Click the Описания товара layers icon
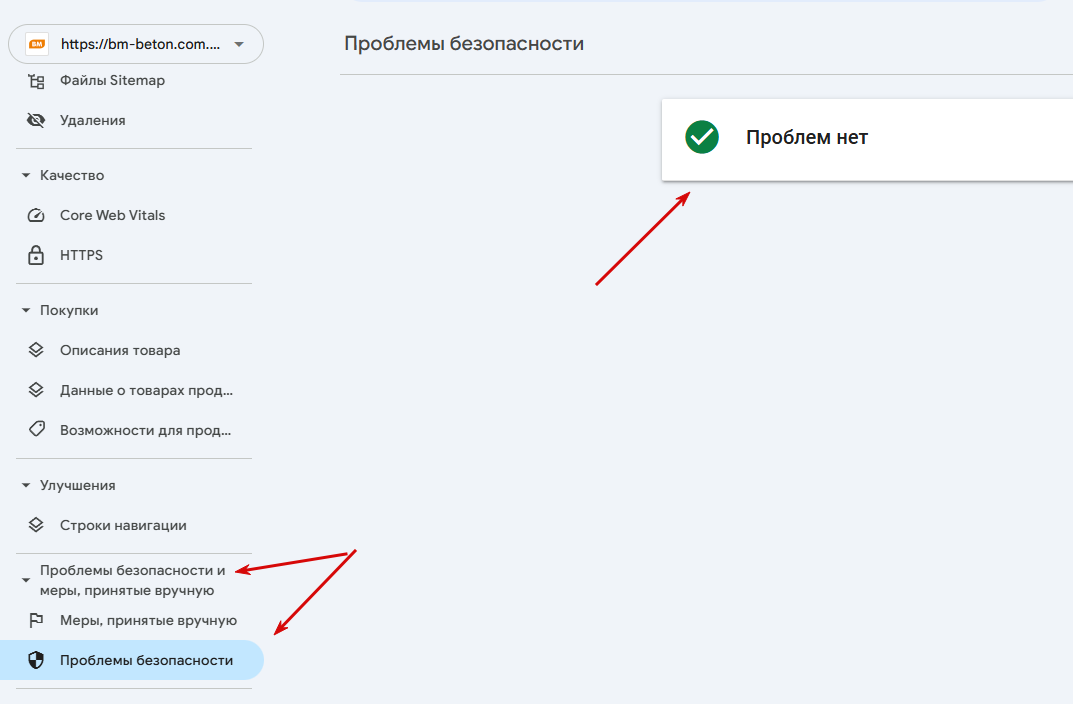The height and width of the screenshot is (704, 1073). pos(36,350)
